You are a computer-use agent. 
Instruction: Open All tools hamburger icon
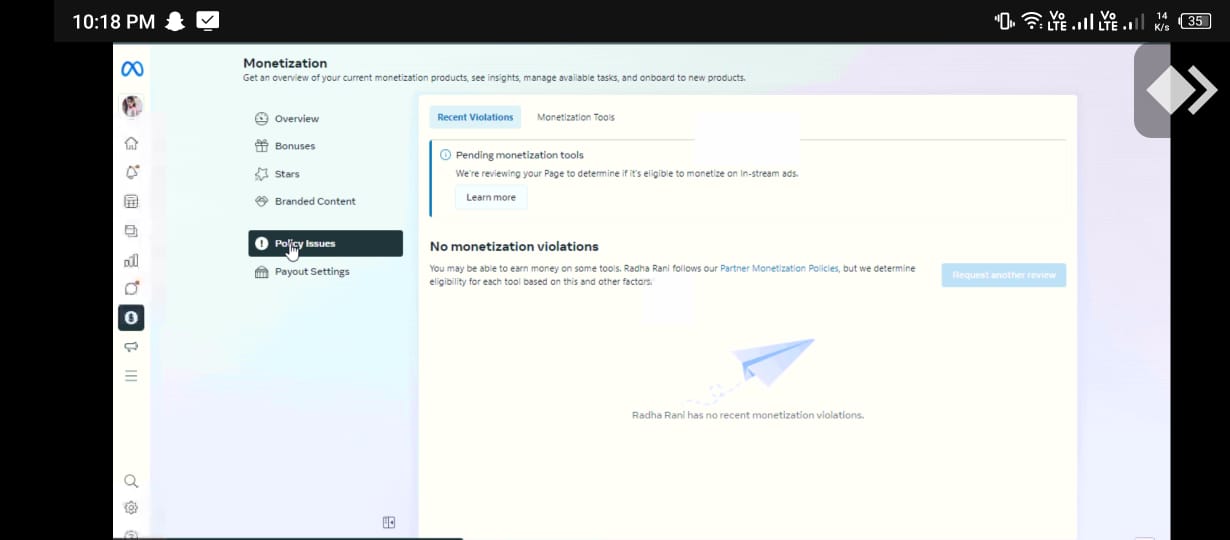[131, 376]
